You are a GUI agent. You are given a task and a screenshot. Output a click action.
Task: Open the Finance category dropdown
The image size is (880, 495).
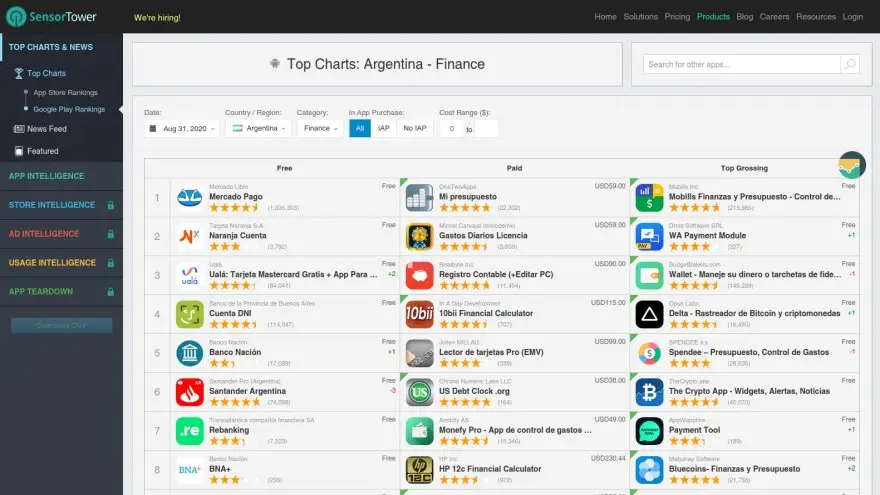coord(320,129)
